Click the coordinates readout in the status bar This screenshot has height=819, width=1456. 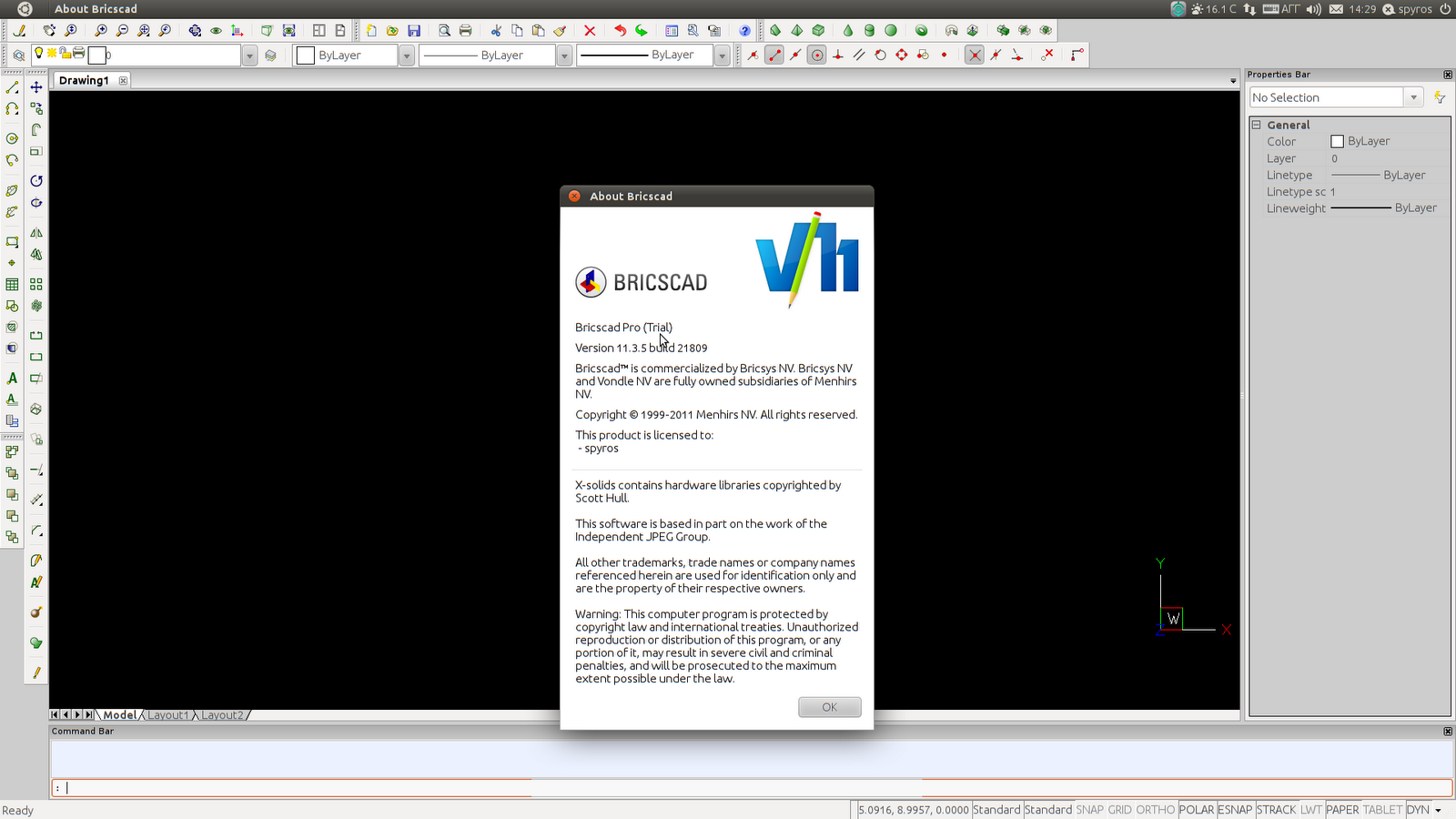(913, 809)
